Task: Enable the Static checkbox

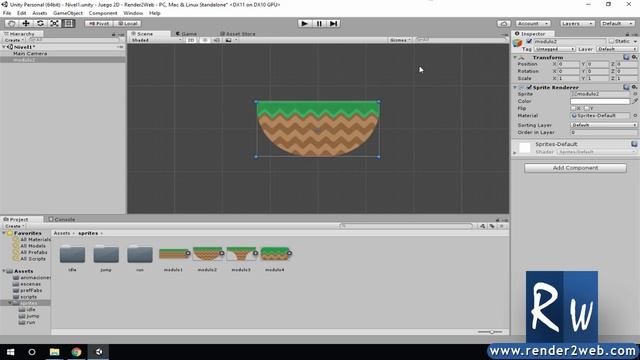Action: (611, 41)
